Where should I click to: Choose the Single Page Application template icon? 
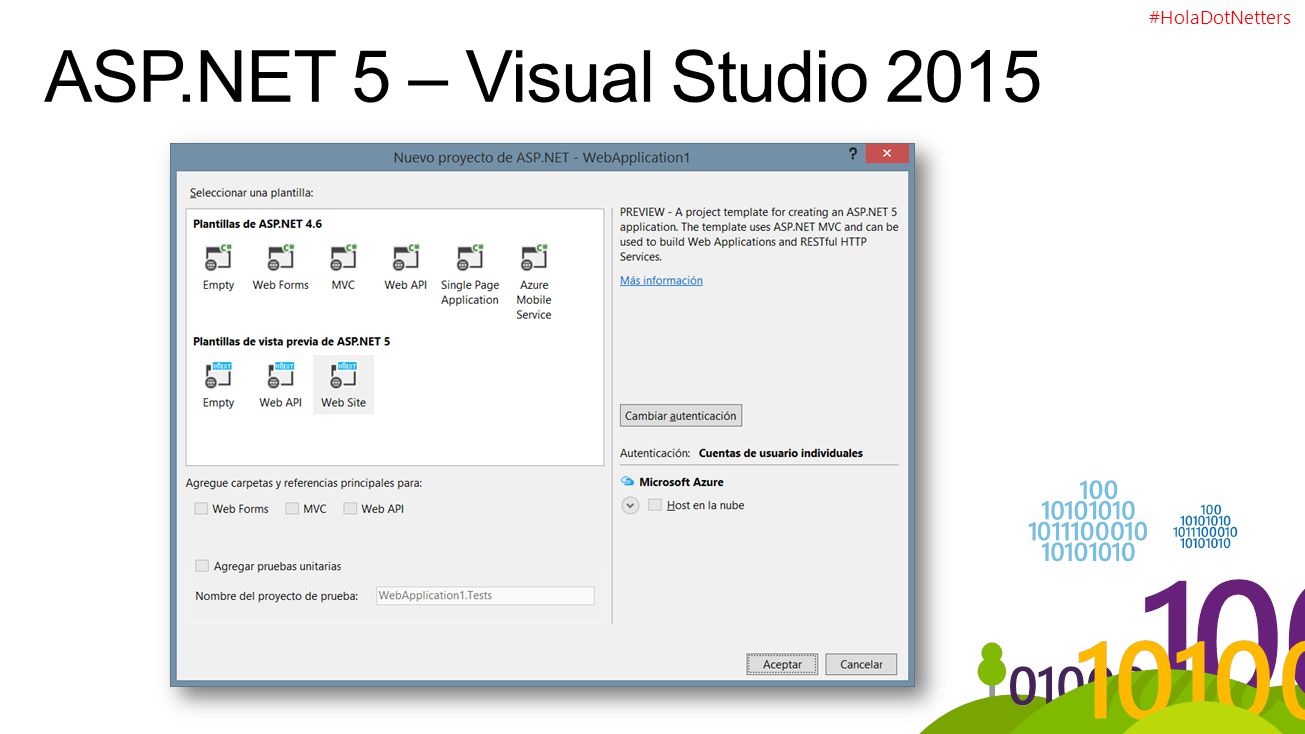tap(470, 258)
